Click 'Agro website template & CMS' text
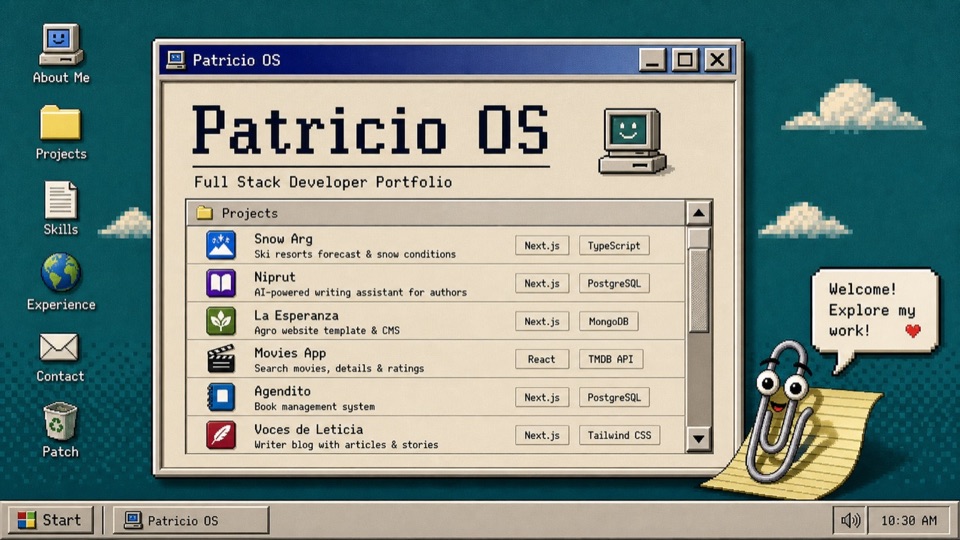This screenshot has width=960, height=540. coord(327,331)
